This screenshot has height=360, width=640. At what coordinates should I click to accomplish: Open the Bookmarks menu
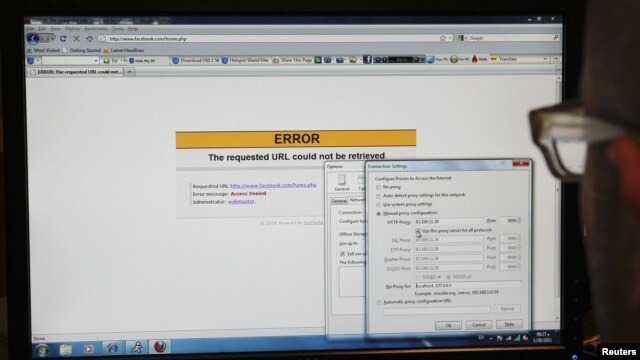point(96,29)
